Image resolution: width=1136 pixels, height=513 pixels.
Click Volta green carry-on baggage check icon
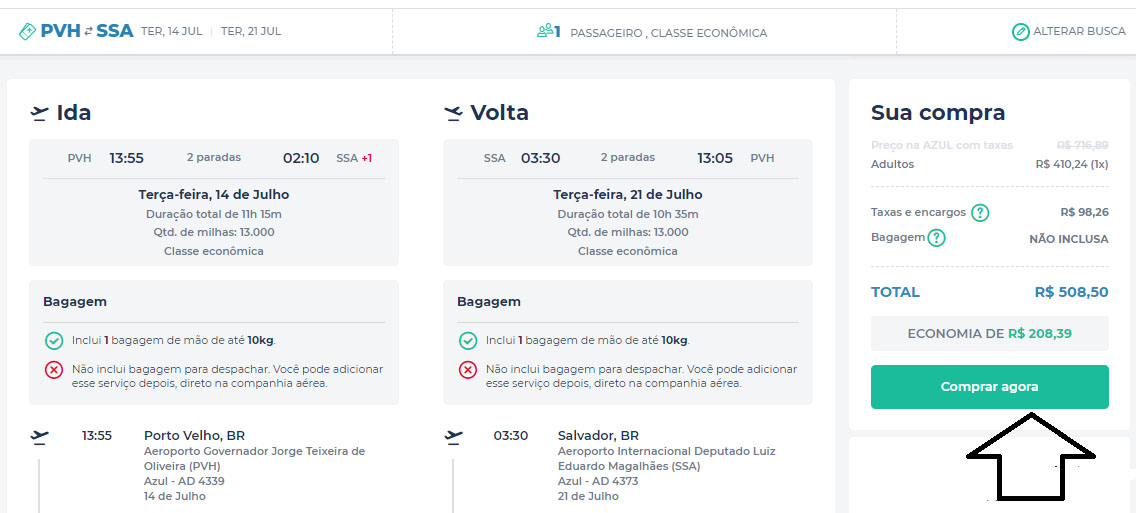(467, 340)
